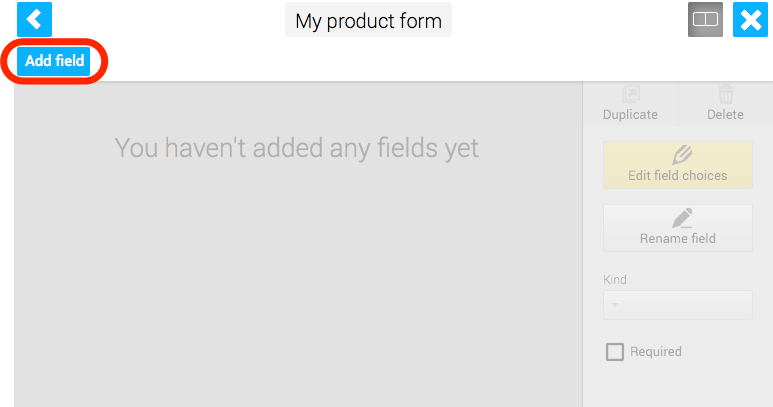
Task: Choose Rename field in the side panel
Action: pos(677,228)
